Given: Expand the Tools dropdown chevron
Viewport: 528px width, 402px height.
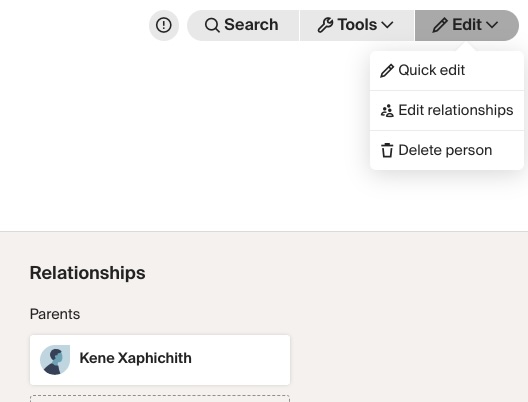Looking at the screenshot, I should (387, 25).
